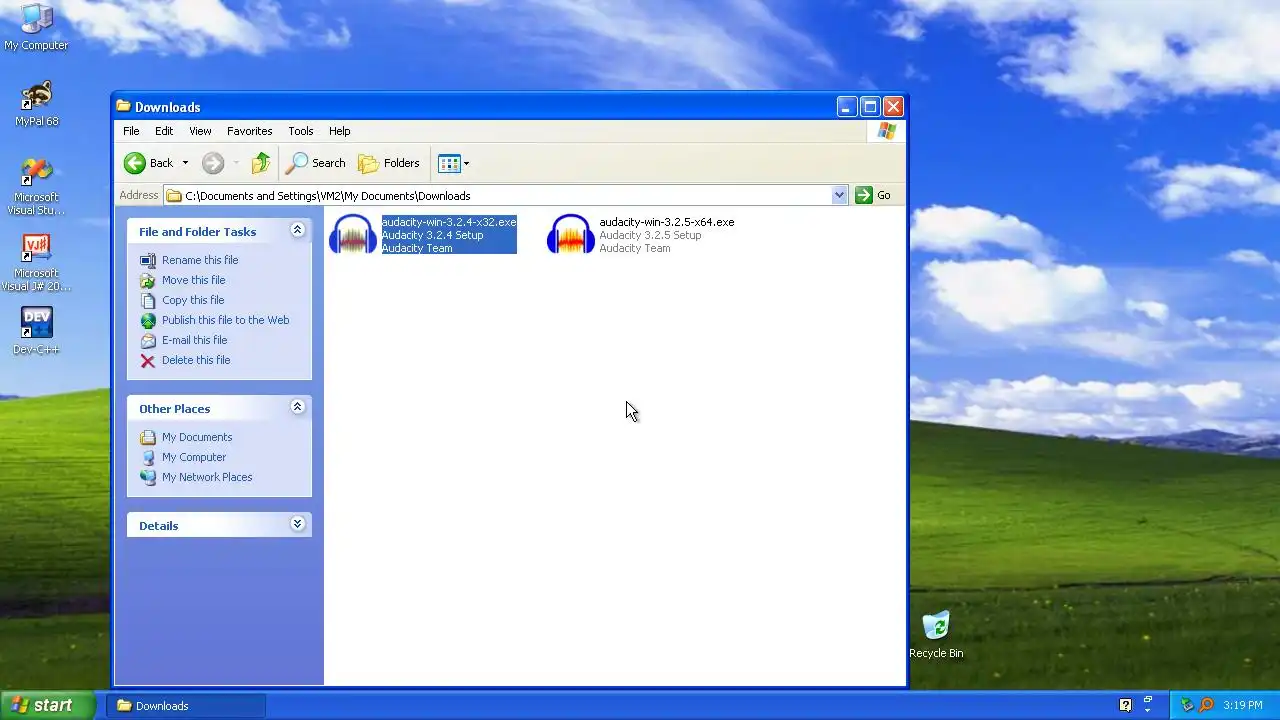Screen dimensions: 1280x720
Task: Click the file name text audacity-win-3.2.5-x64.exe
Action: (x=667, y=222)
